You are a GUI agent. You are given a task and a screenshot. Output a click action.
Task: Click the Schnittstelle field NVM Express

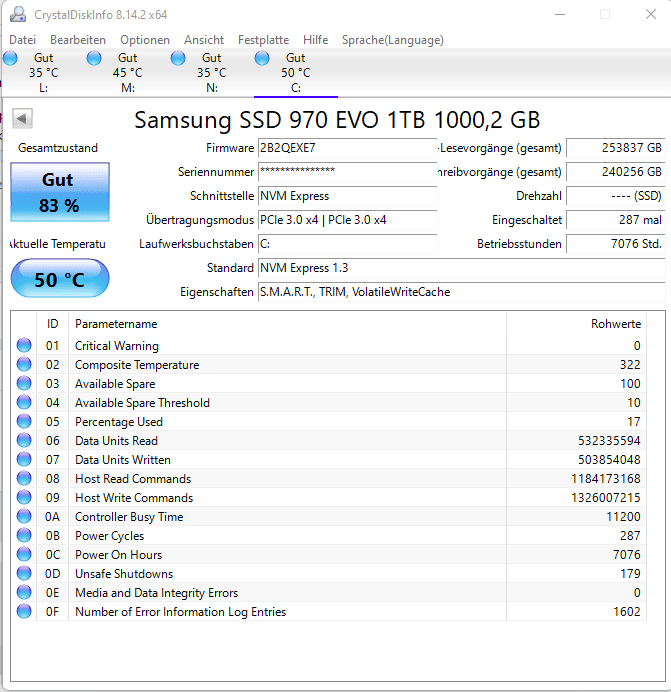[347, 196]
